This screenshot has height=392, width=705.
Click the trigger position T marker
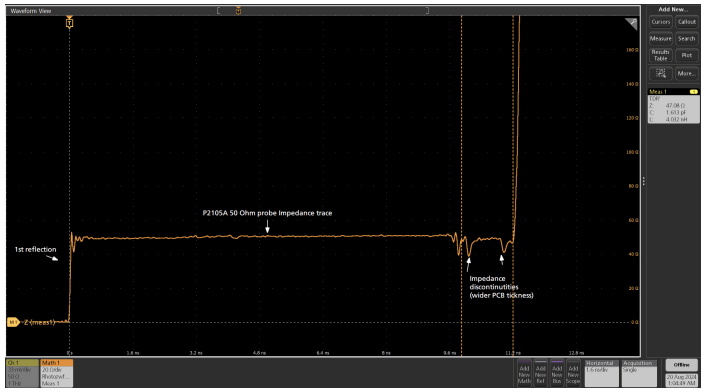coord(69,23)
